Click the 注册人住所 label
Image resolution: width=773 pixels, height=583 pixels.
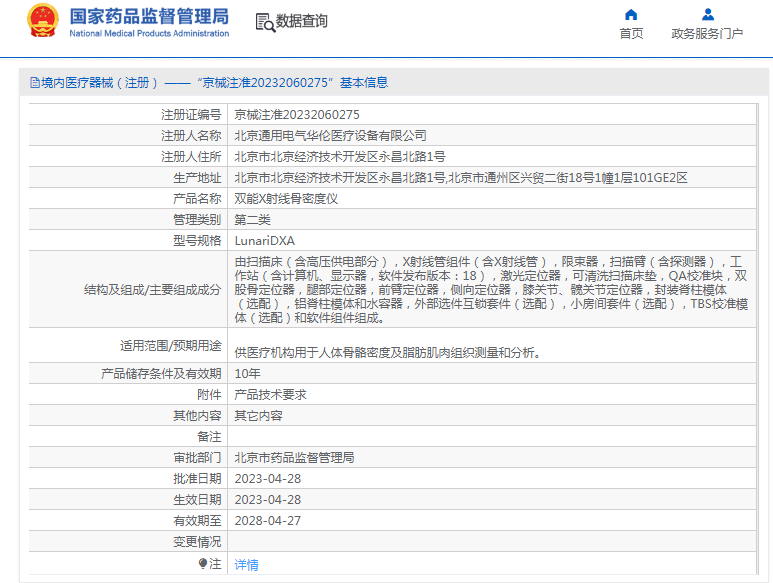191,157
